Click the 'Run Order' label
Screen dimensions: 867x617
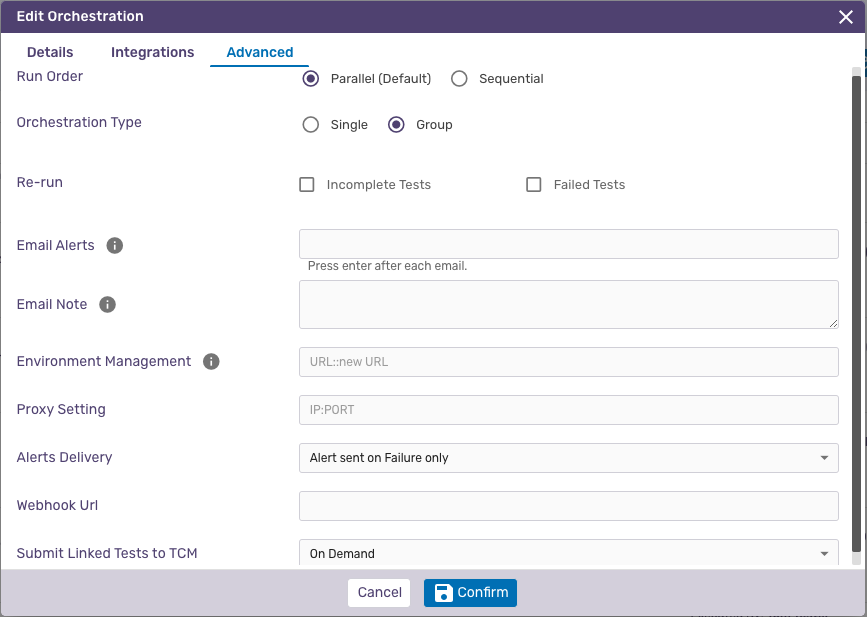(50, 76)
